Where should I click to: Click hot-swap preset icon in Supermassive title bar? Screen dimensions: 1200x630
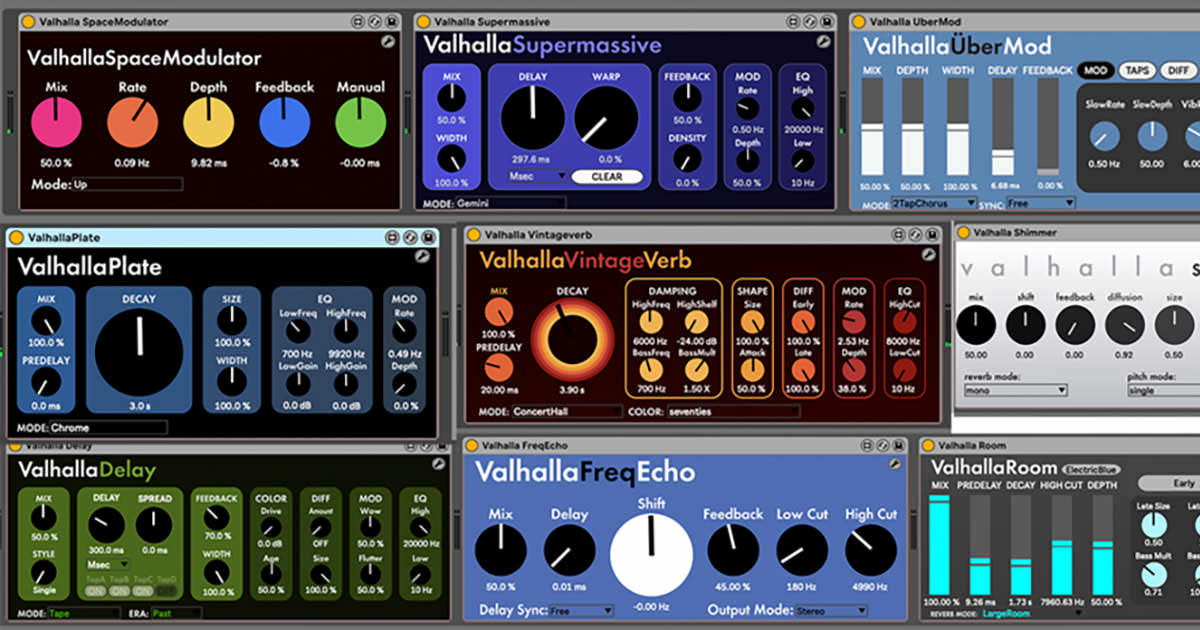click(x=809, y=21)
